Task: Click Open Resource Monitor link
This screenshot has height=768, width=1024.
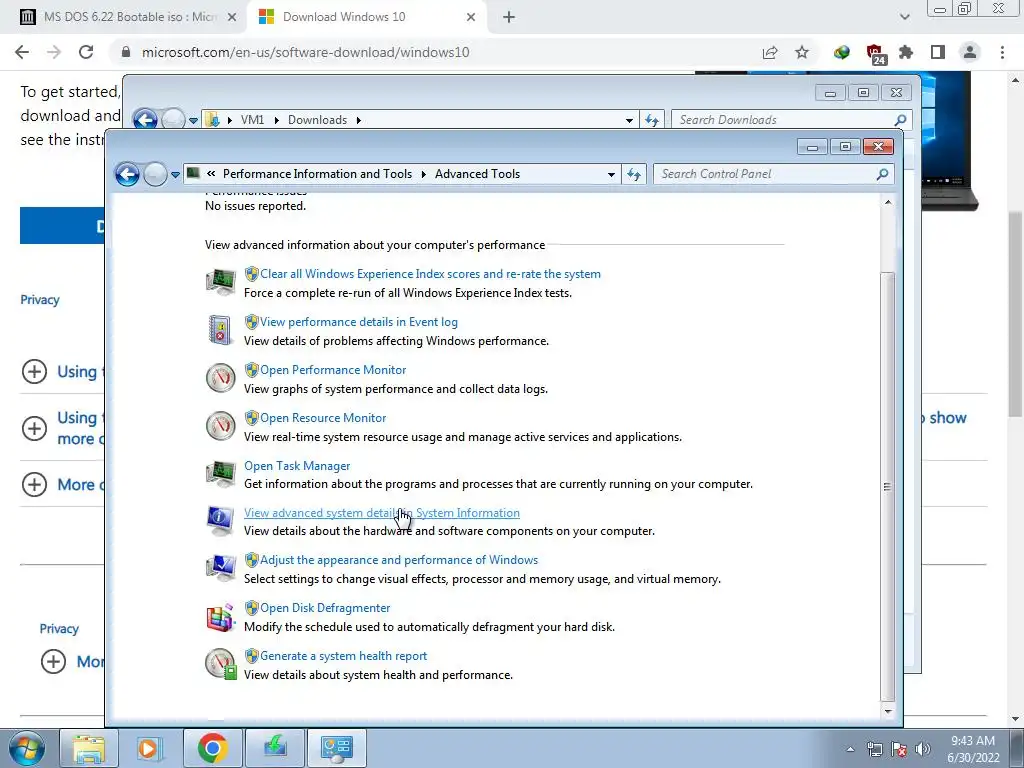Action: [323, 418]
